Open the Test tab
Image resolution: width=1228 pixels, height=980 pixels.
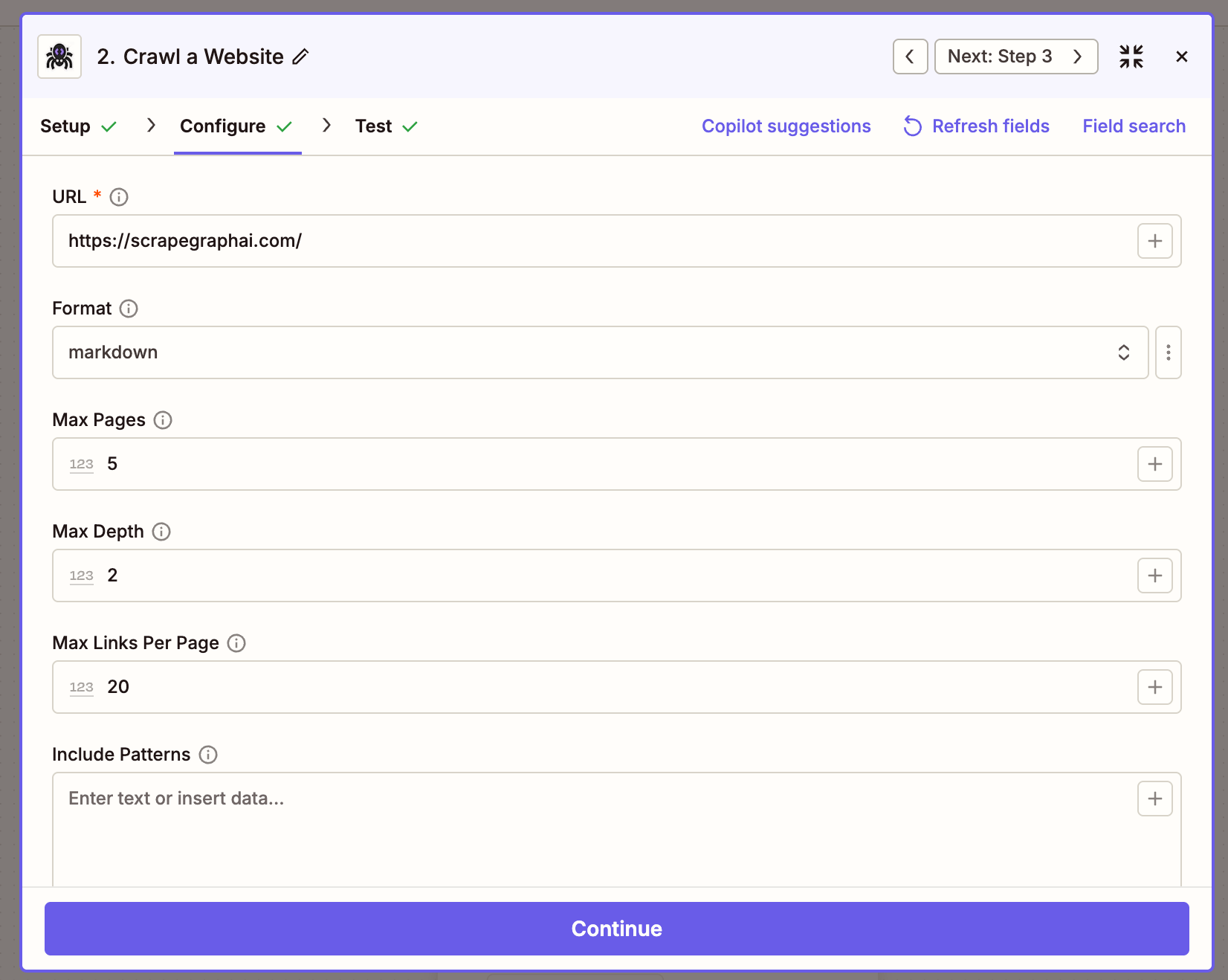point(387,126)
